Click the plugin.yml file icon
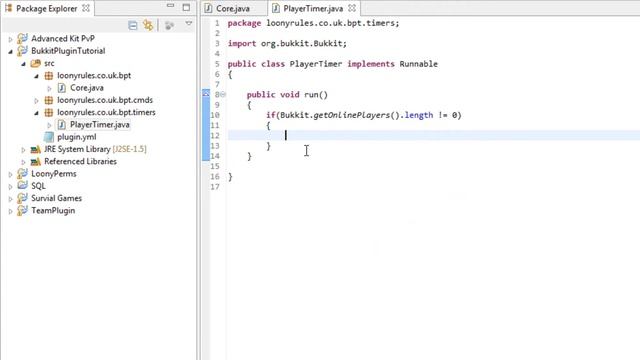 coord(49,137)
